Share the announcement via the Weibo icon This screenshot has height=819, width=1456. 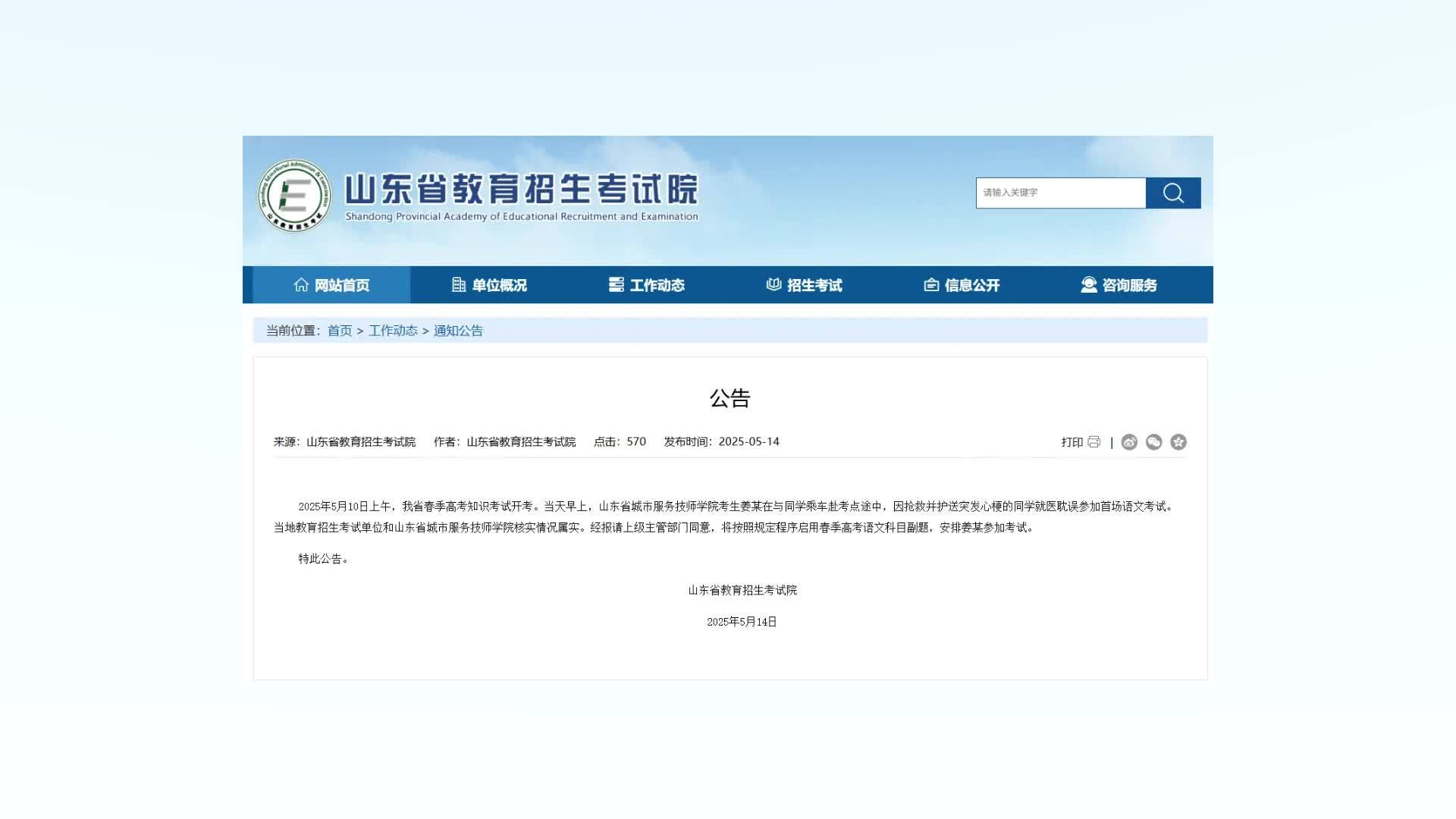click(x=1129, y=442)
